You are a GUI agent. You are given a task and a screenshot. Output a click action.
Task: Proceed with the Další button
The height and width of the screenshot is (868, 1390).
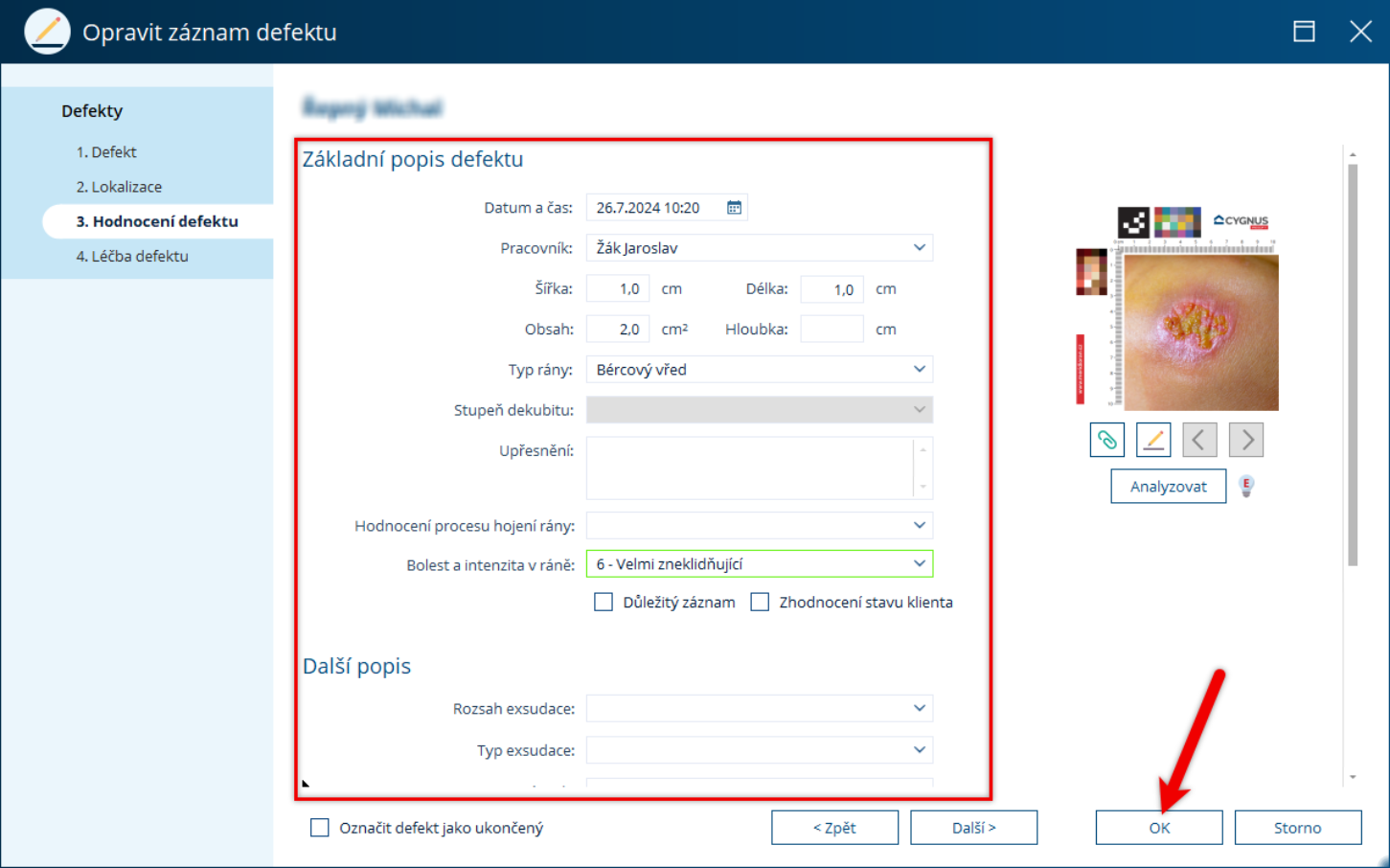[974, 828]
